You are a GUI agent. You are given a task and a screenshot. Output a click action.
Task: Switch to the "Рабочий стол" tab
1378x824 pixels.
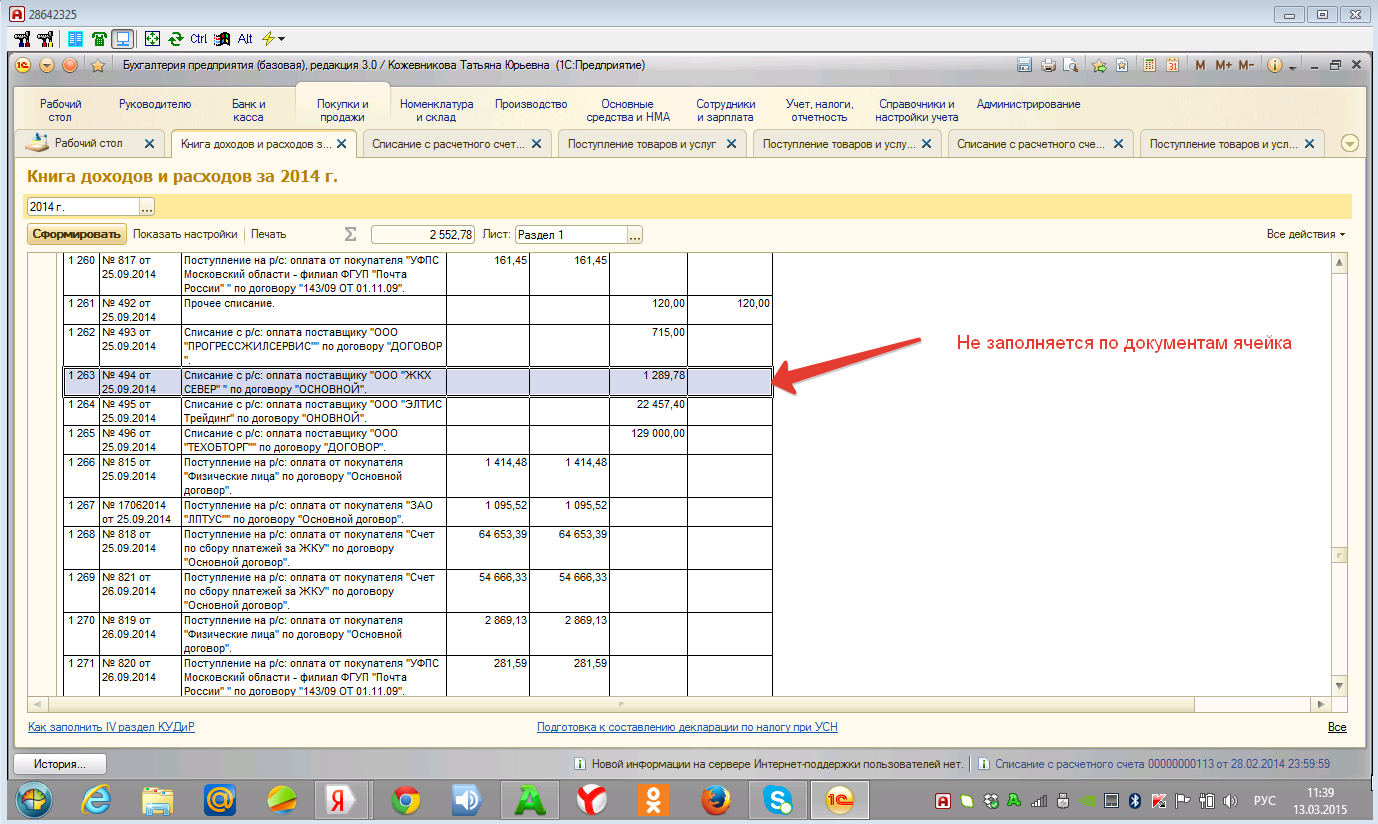(88, 143)
